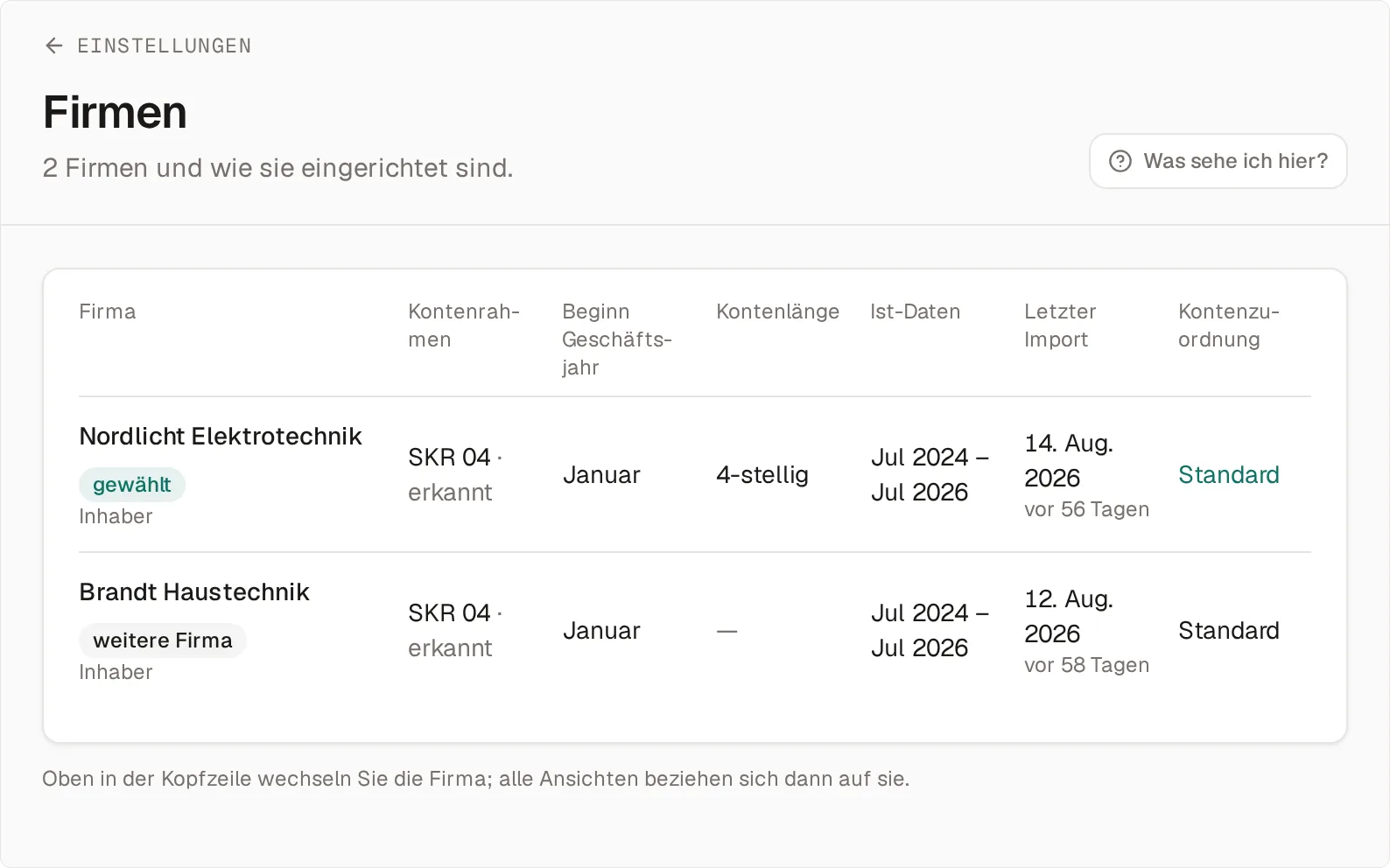Click '14. Aug. 2026' import date
Image resolution: width=1390 pixels, height=868 pixels.
(1069, 460)
